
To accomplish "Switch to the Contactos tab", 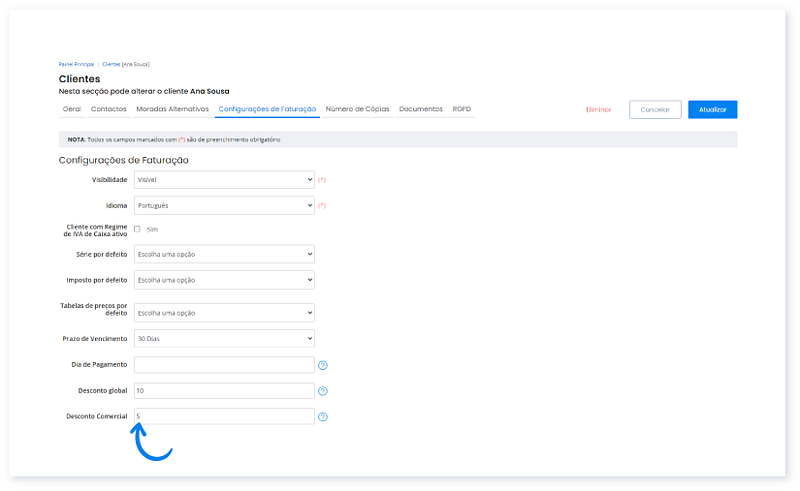I will pyautogui.click(x=108, y=109).
